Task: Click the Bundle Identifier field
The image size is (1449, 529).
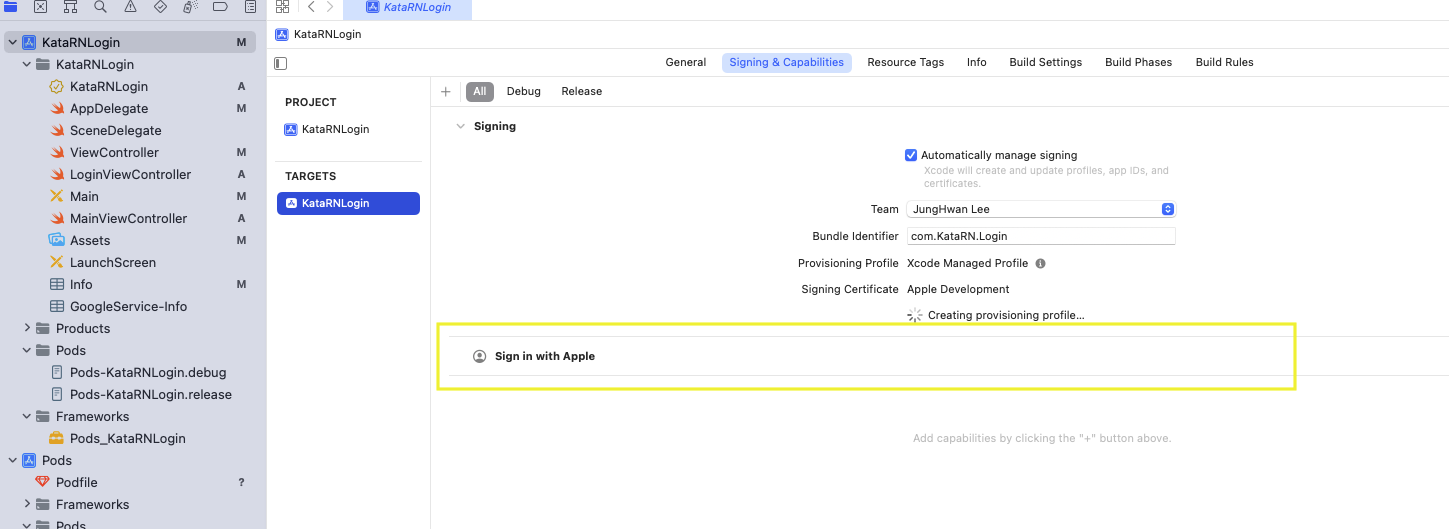Action: [x=1041, y=236]
